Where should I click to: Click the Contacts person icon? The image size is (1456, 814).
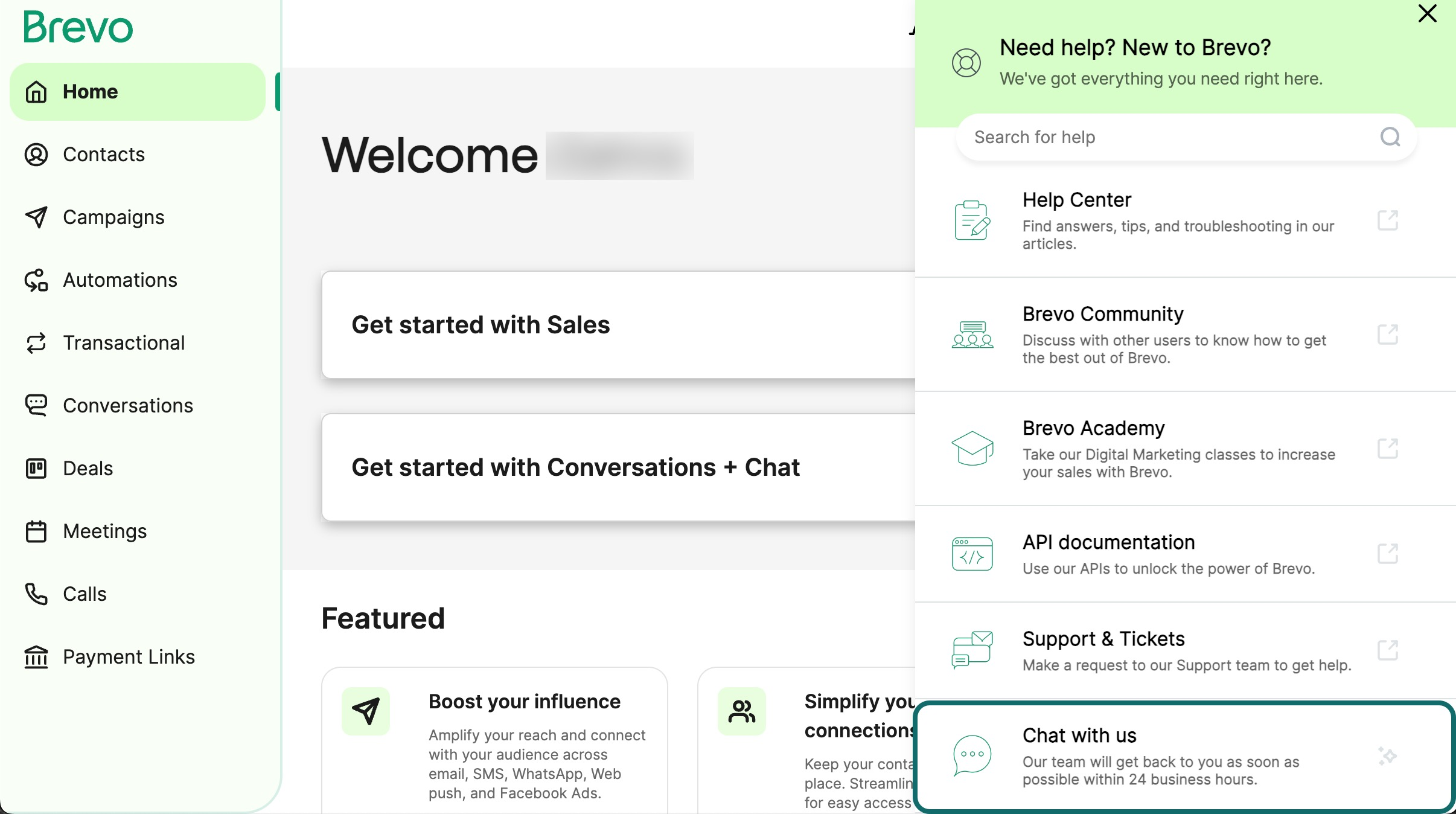(x=36, y=155)
